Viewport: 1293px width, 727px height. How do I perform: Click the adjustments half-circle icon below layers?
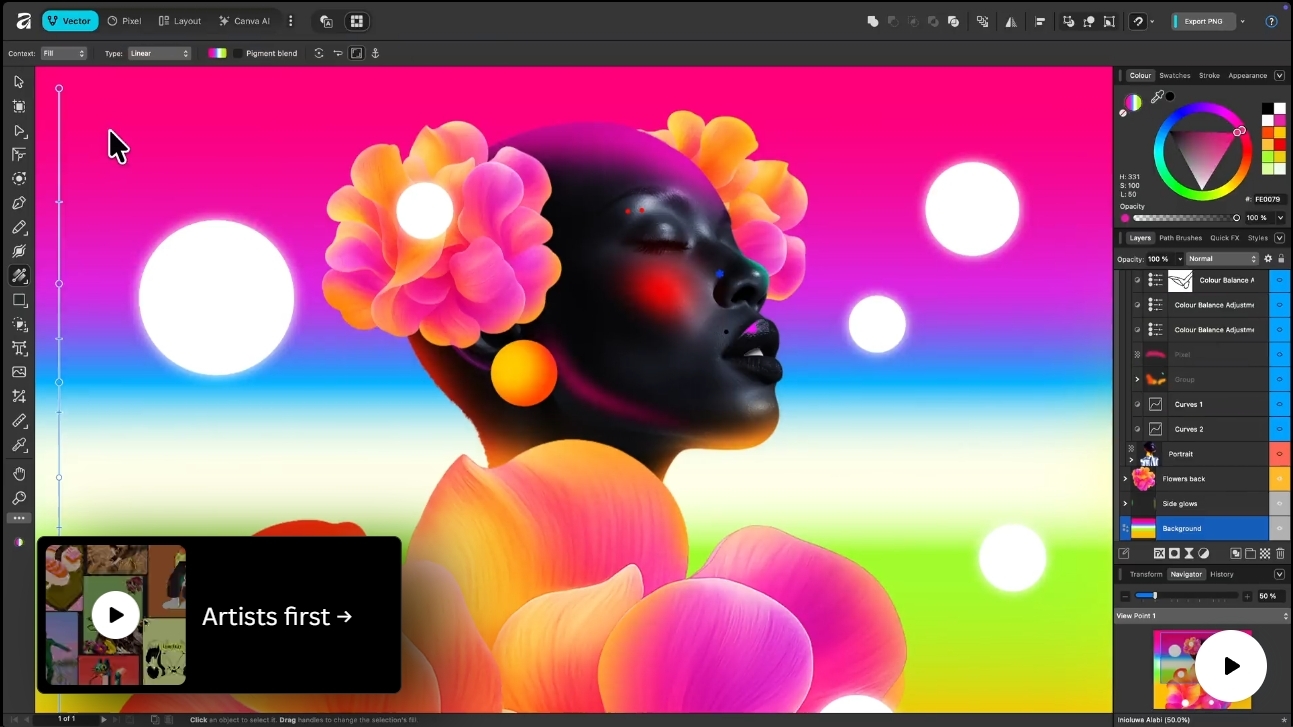coord(1204,553)
